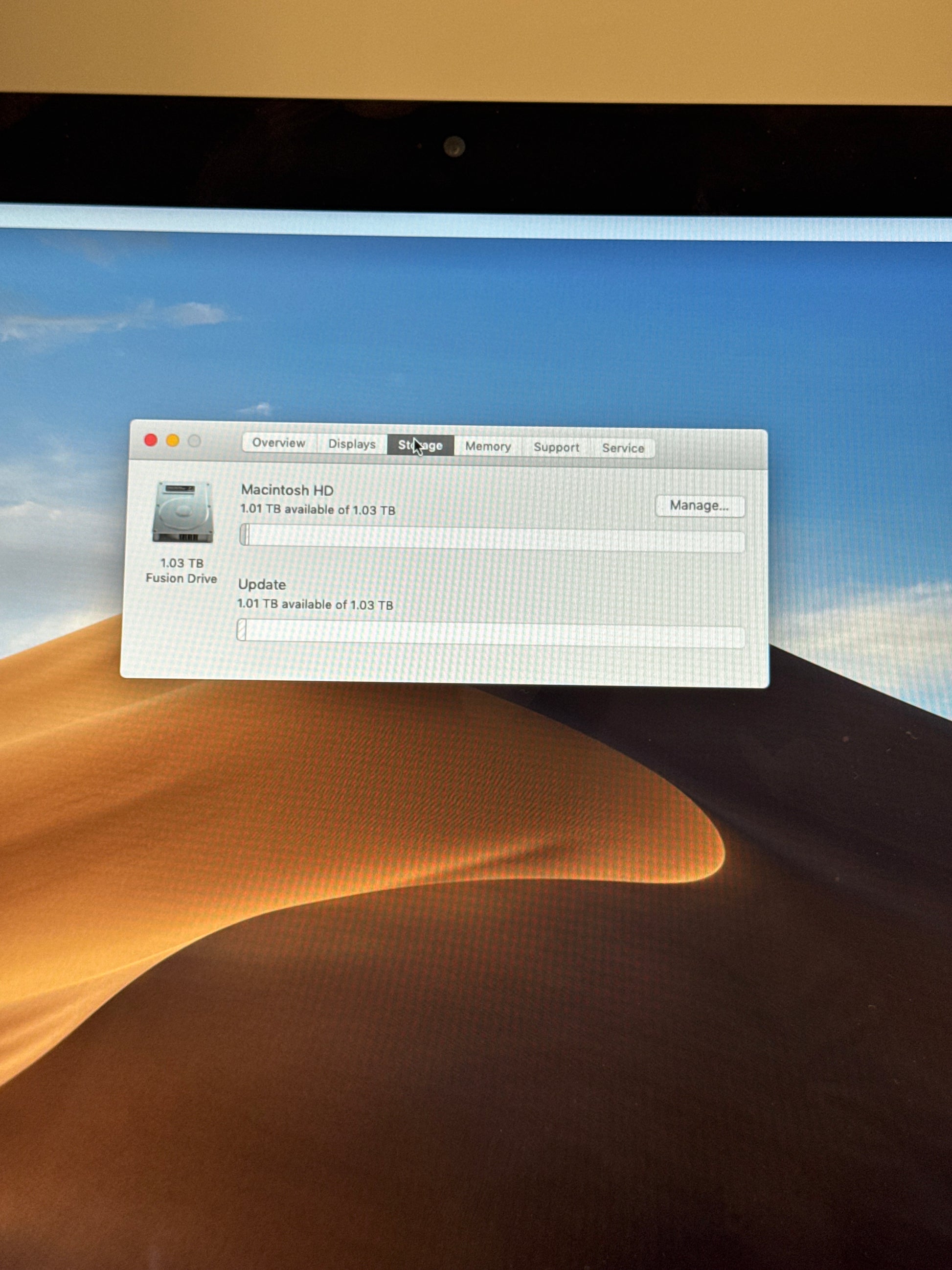Minimize window with the yellow button
Viewport: 952px width, 1270px height.
click(x=173, y=441)
